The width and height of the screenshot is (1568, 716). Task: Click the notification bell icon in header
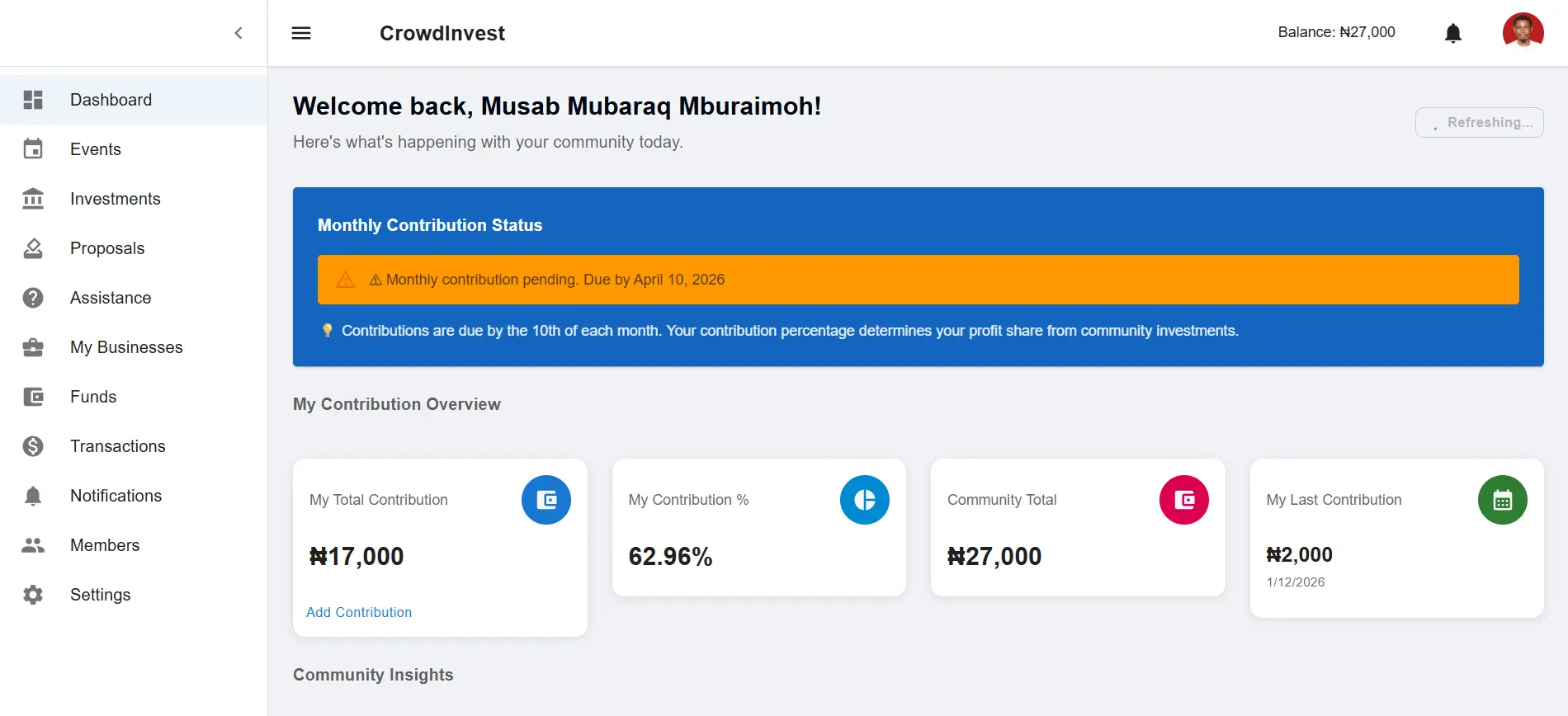click(1453, 33)
